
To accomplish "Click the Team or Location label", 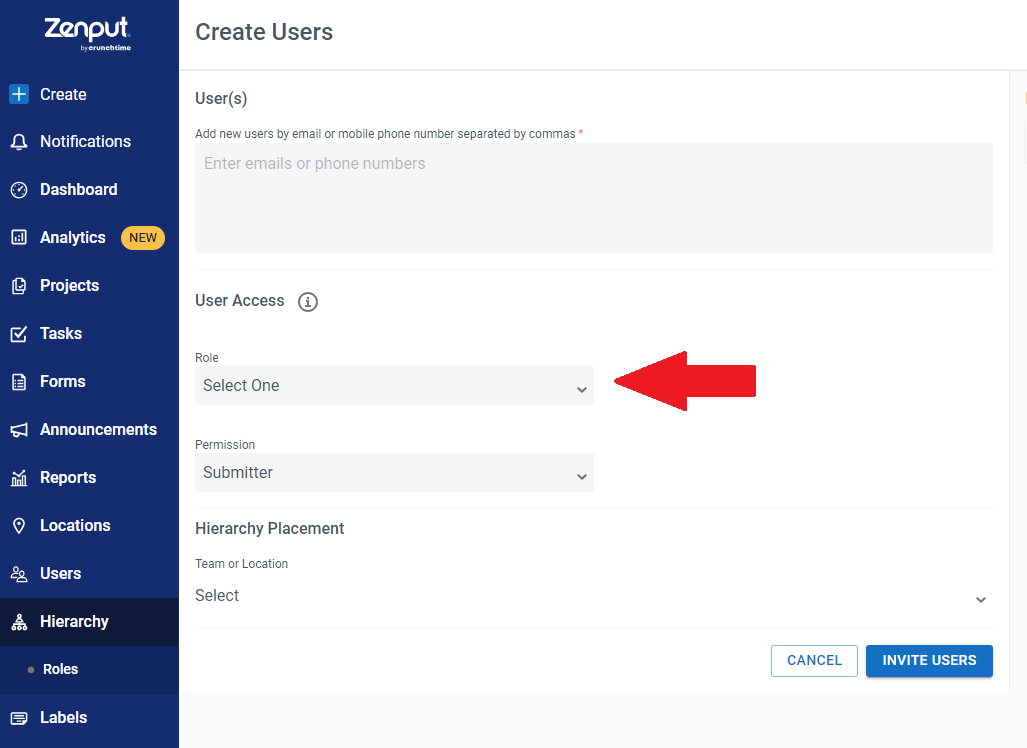I will coord(242,564).
